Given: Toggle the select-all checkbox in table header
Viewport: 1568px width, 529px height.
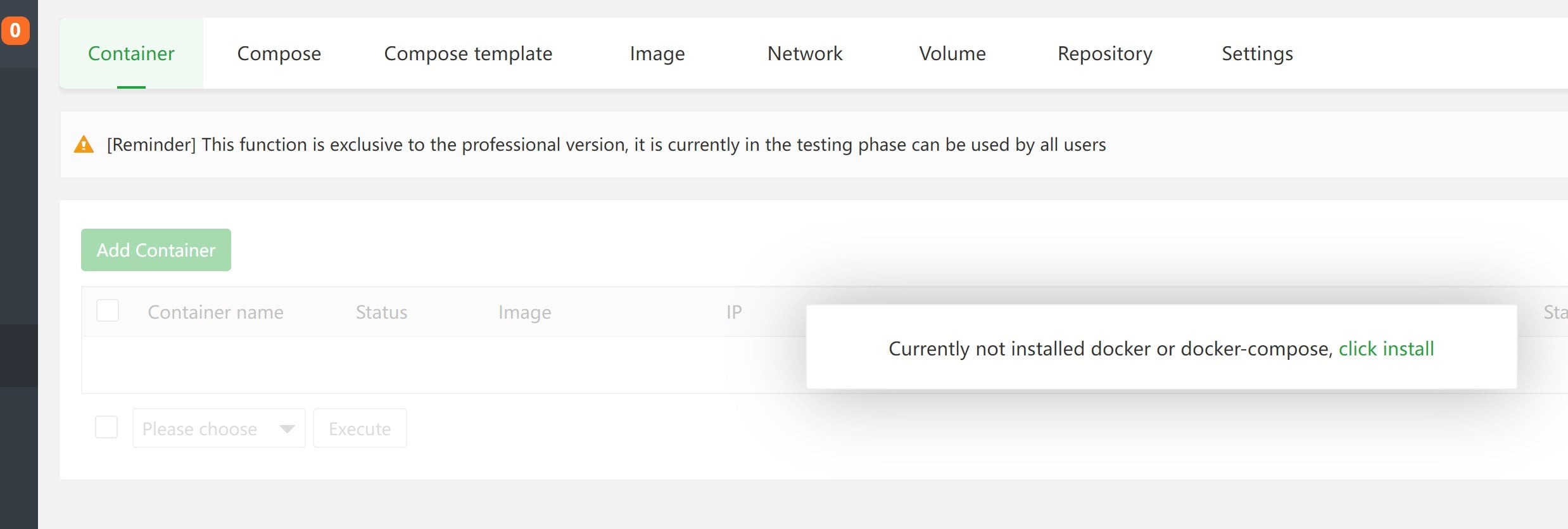Looking at the screenshot, I should [x=108, y=311].
